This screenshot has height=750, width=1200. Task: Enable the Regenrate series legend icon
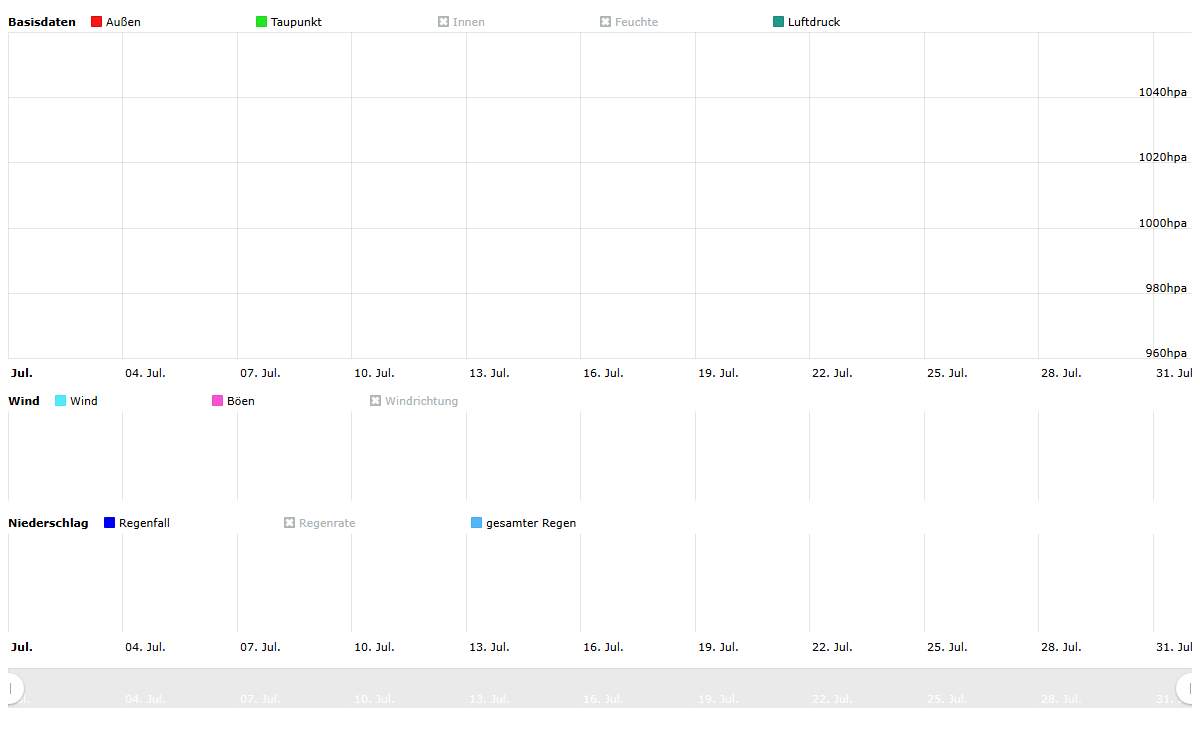289,523
